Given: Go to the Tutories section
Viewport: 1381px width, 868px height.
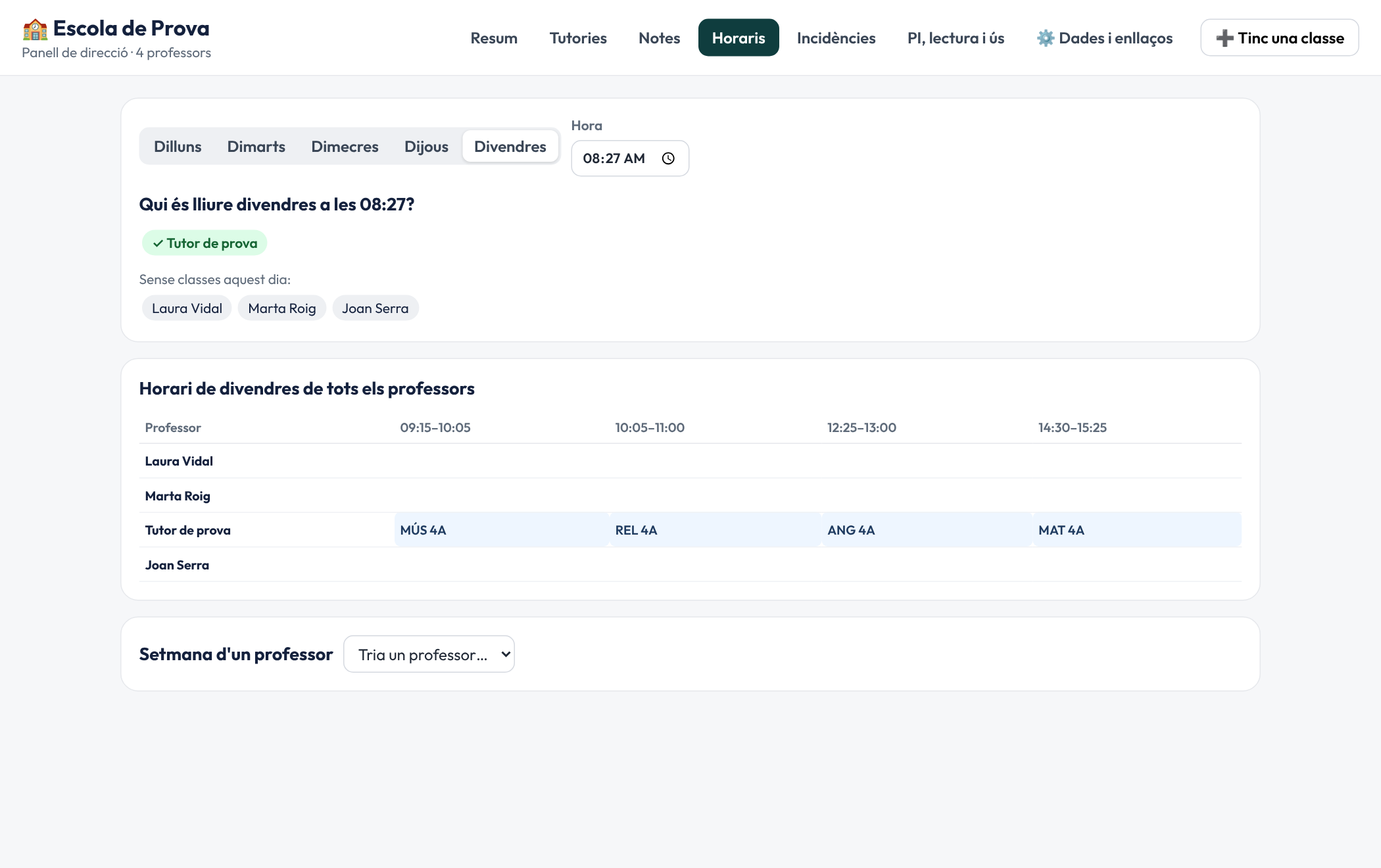Looking at the screenshot, I should coord(578,38).
